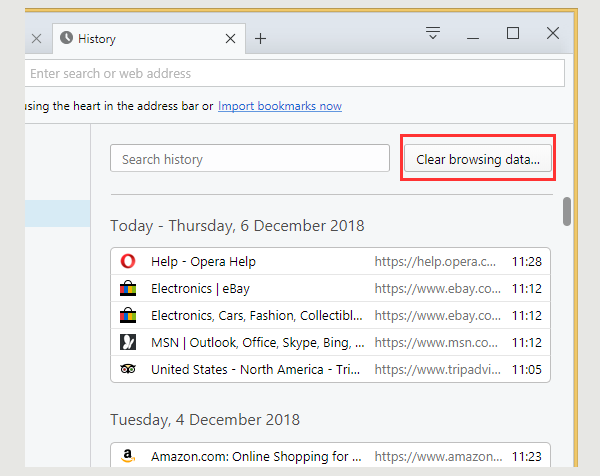The width and height of the screenshot is (600, 476).
Task: Click the Opera logo icon in history list
Action: (x=128, y=261)
